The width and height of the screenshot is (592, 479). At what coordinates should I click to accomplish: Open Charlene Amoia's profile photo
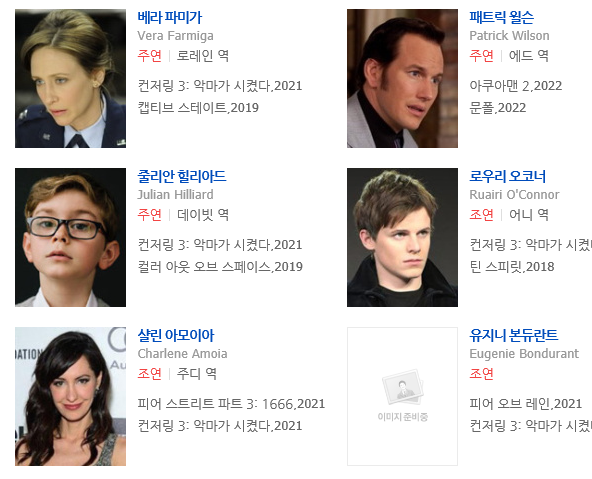pos(70,396)
